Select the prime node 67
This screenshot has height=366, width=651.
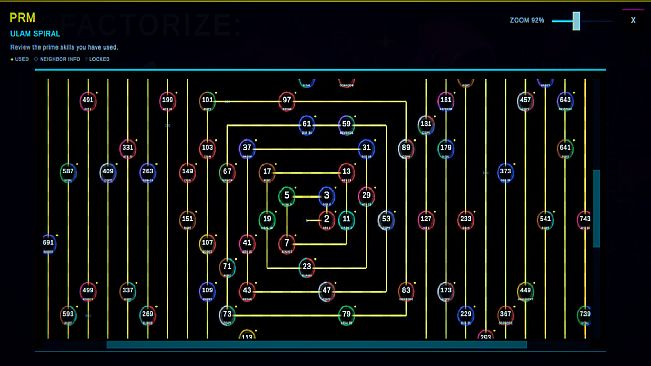[x=227, y=173]
